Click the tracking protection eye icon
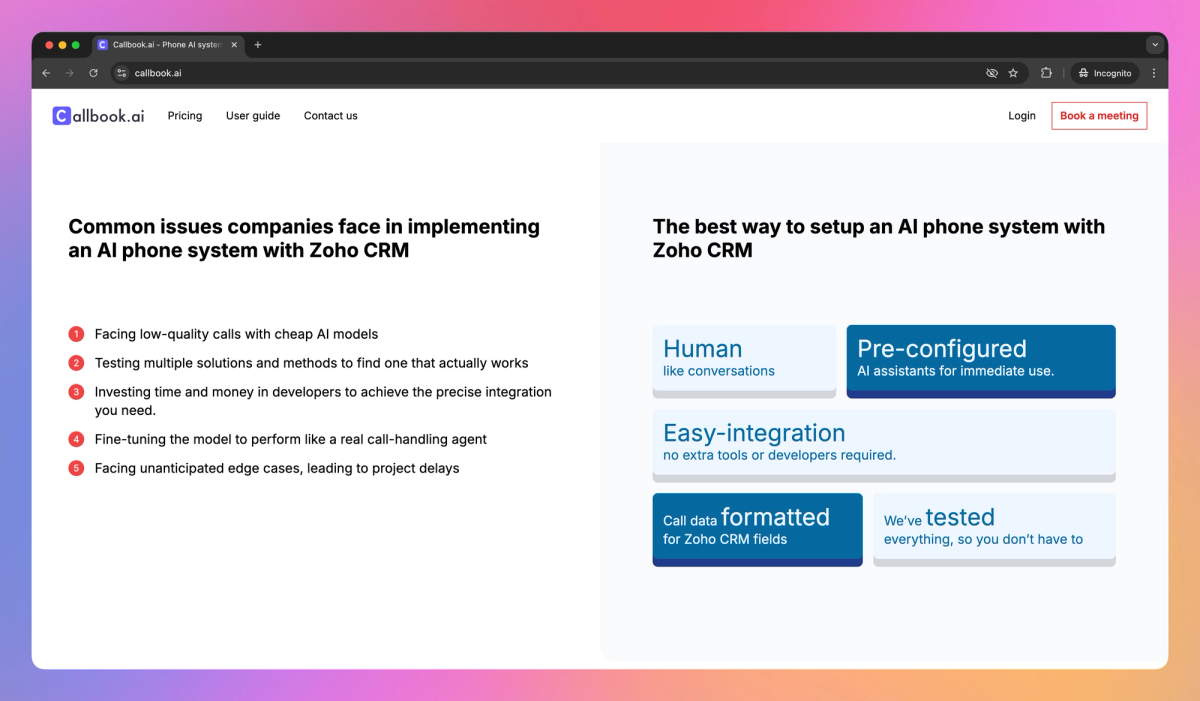Image resolution: width=1200 pixels, height=701 pixels. 992,73
